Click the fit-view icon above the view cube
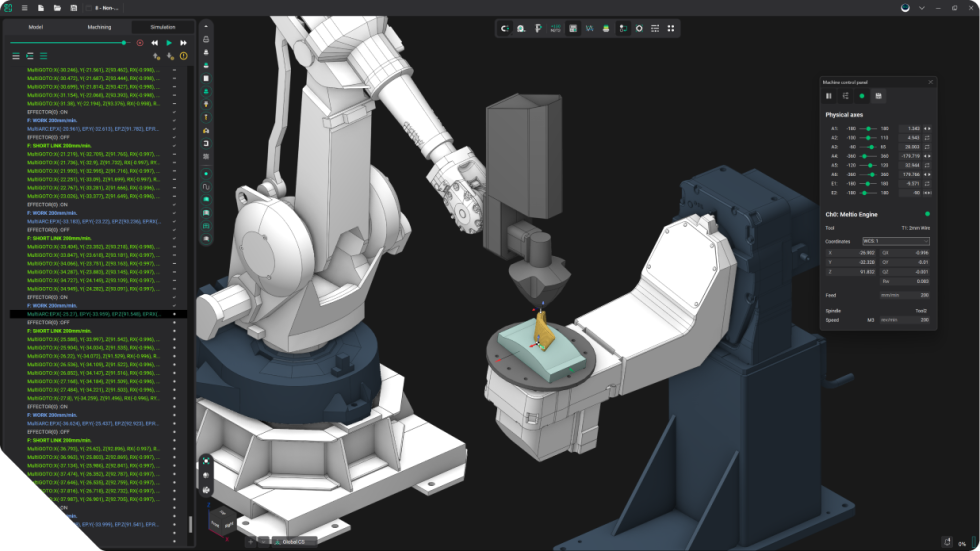Image resolution: width=980 pixels, height=551 pixels. tap(206, 461)
